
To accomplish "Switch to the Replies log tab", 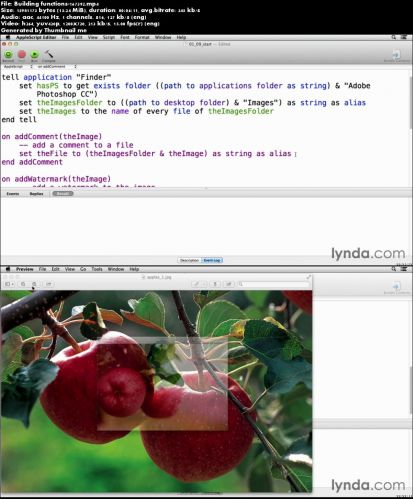I will (x=36, y=194).
